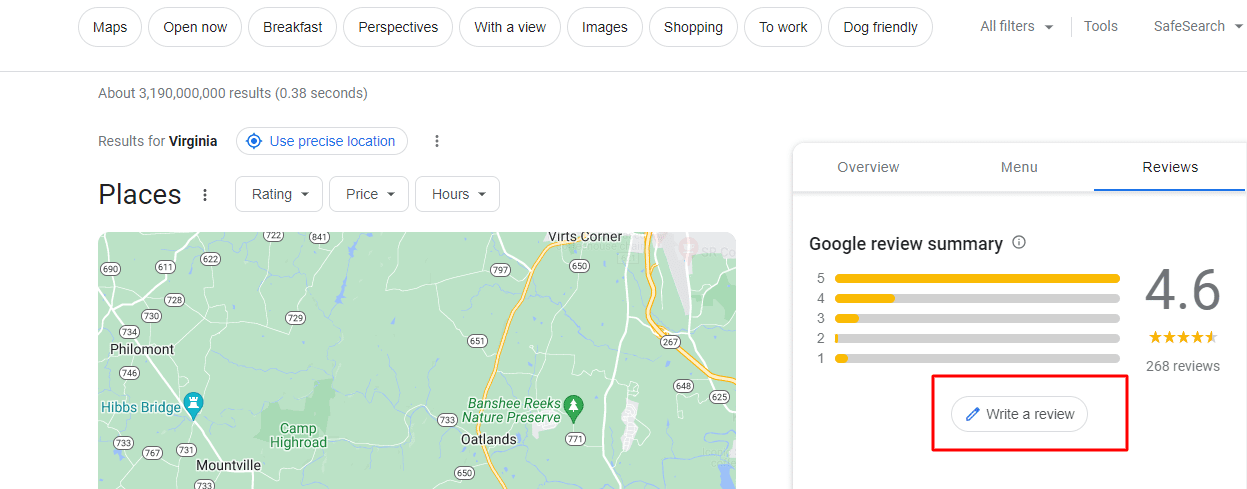
Task: Toggle the Open now filter chip
Action: point(195,27)
